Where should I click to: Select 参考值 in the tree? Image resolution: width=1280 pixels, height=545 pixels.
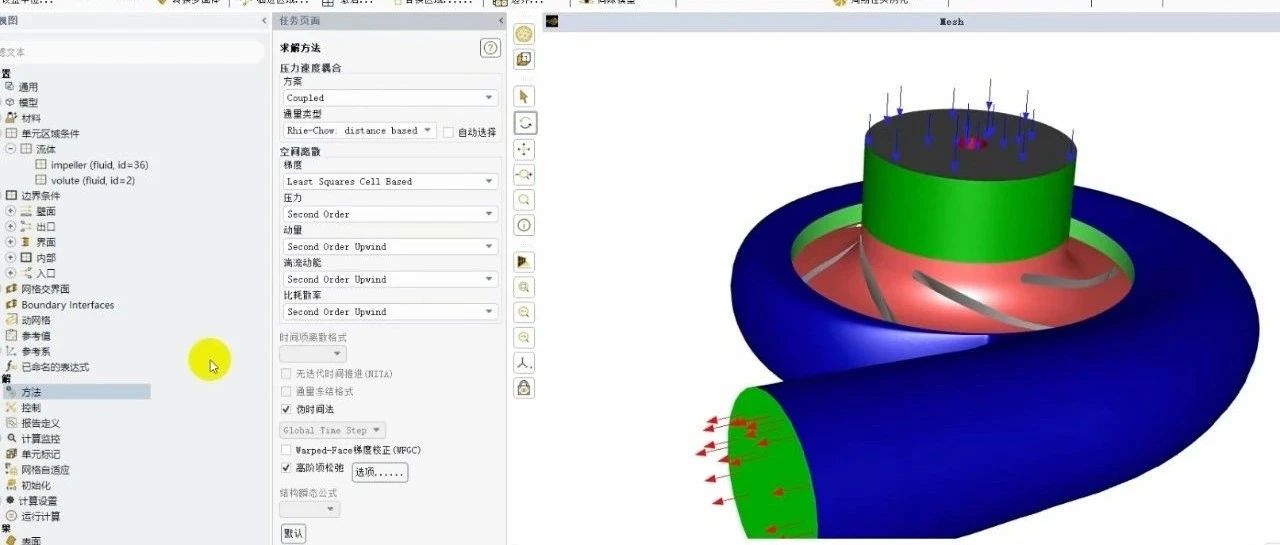click(x=36, y=336)
